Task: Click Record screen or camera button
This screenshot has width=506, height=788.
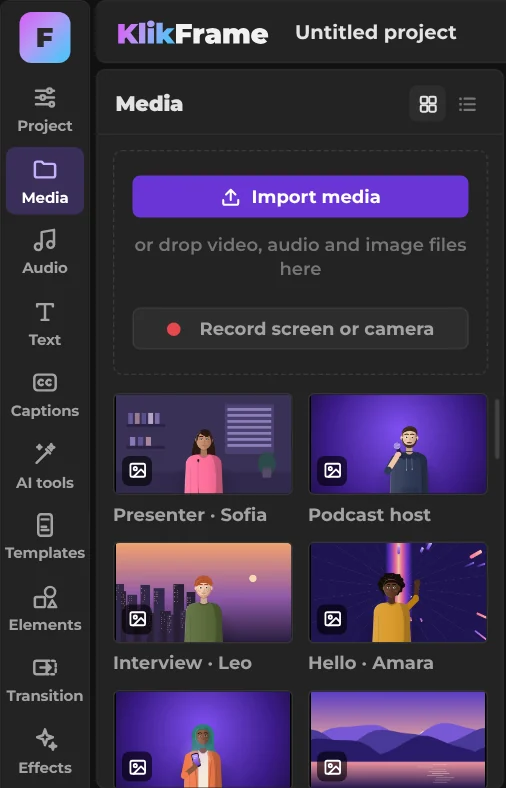Action: point(300,329)
